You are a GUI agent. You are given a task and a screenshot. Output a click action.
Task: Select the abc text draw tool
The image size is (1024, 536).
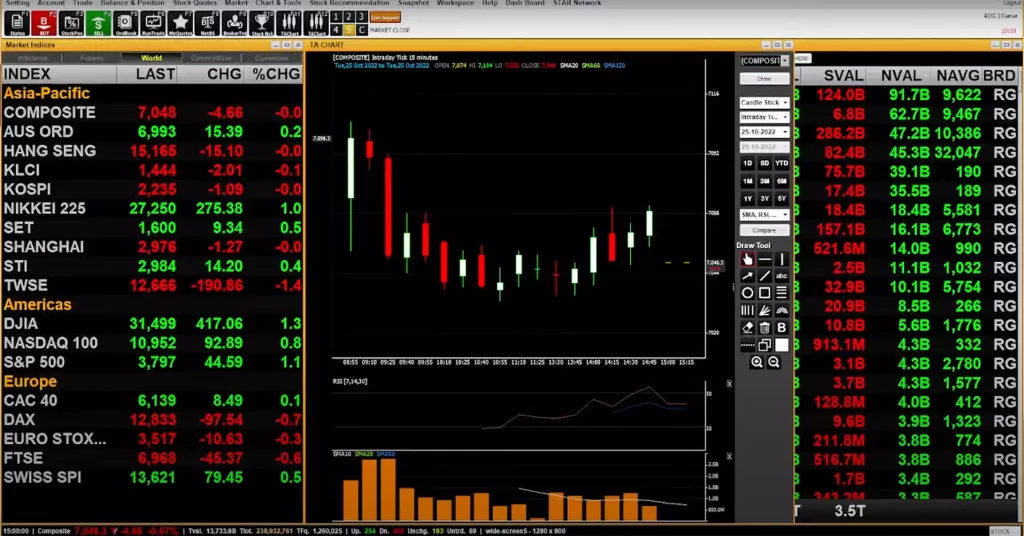782,276
